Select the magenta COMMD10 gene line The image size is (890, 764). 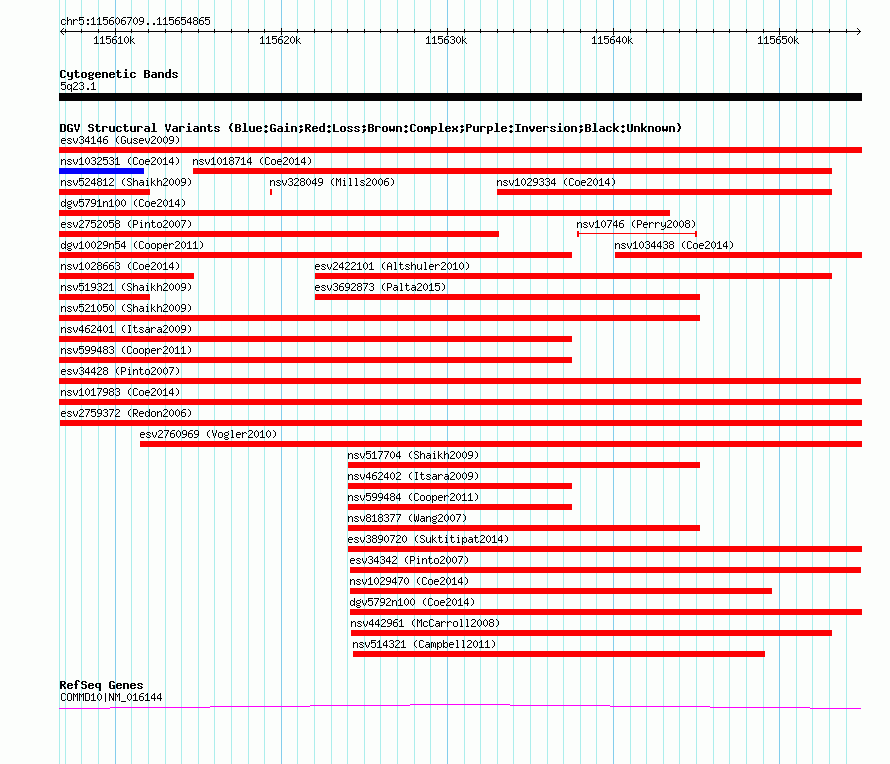pyautogui.click(x=460, y=706)
